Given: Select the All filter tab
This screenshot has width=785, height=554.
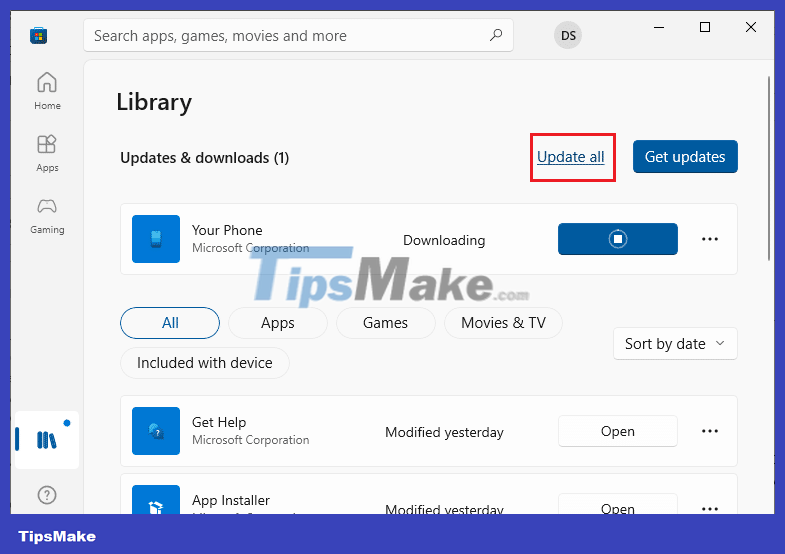Looking at the screenshot, I should [170, 323].
